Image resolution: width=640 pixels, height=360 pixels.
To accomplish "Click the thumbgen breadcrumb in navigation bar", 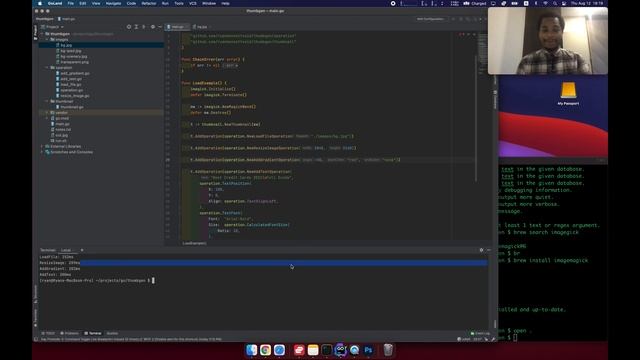I will [x=44, y=19].
